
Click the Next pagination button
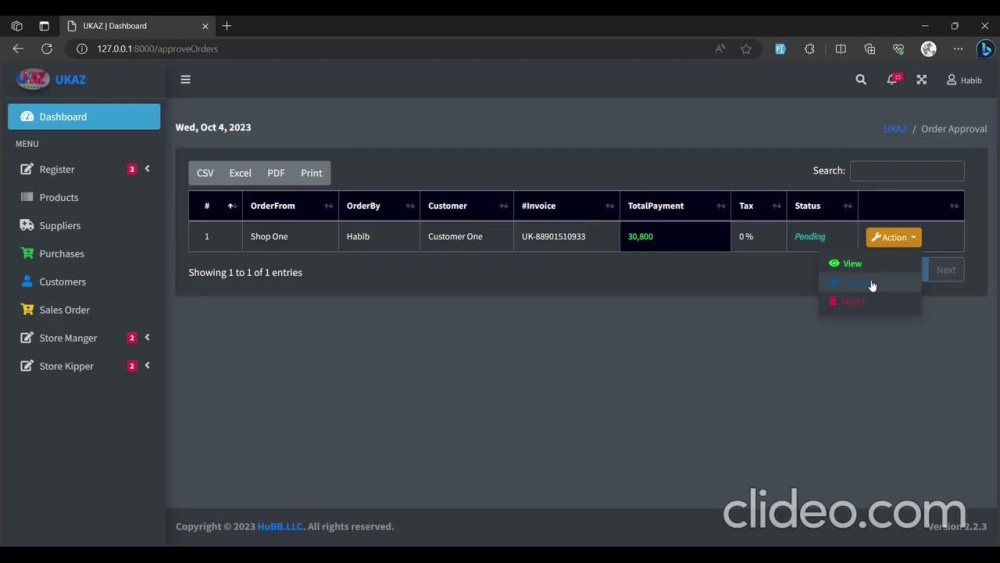946,270
